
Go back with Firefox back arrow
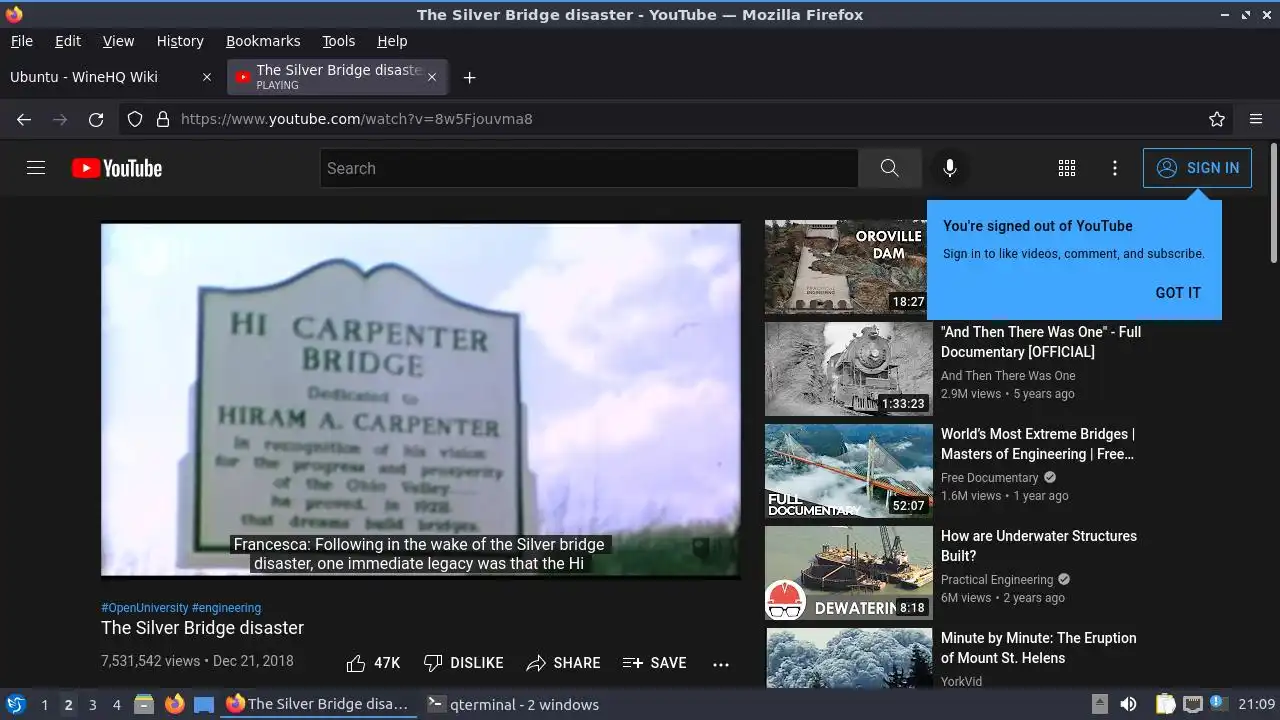24,119
